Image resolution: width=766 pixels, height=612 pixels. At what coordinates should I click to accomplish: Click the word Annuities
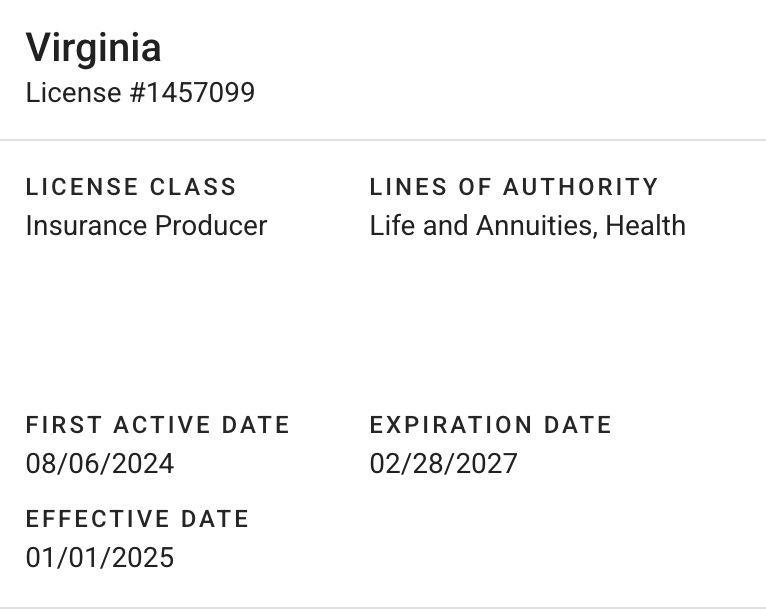click(x=538, y=225)
